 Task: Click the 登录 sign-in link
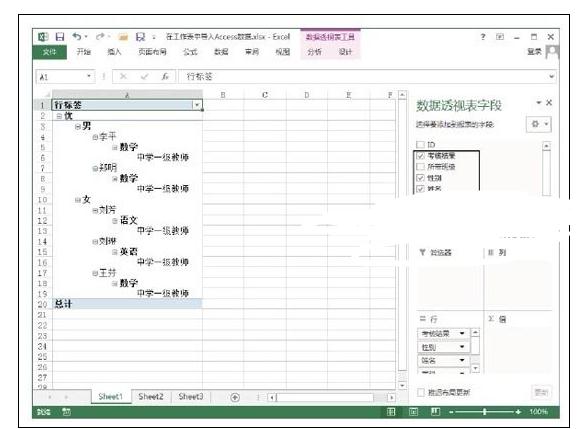(x=534, y=52)
